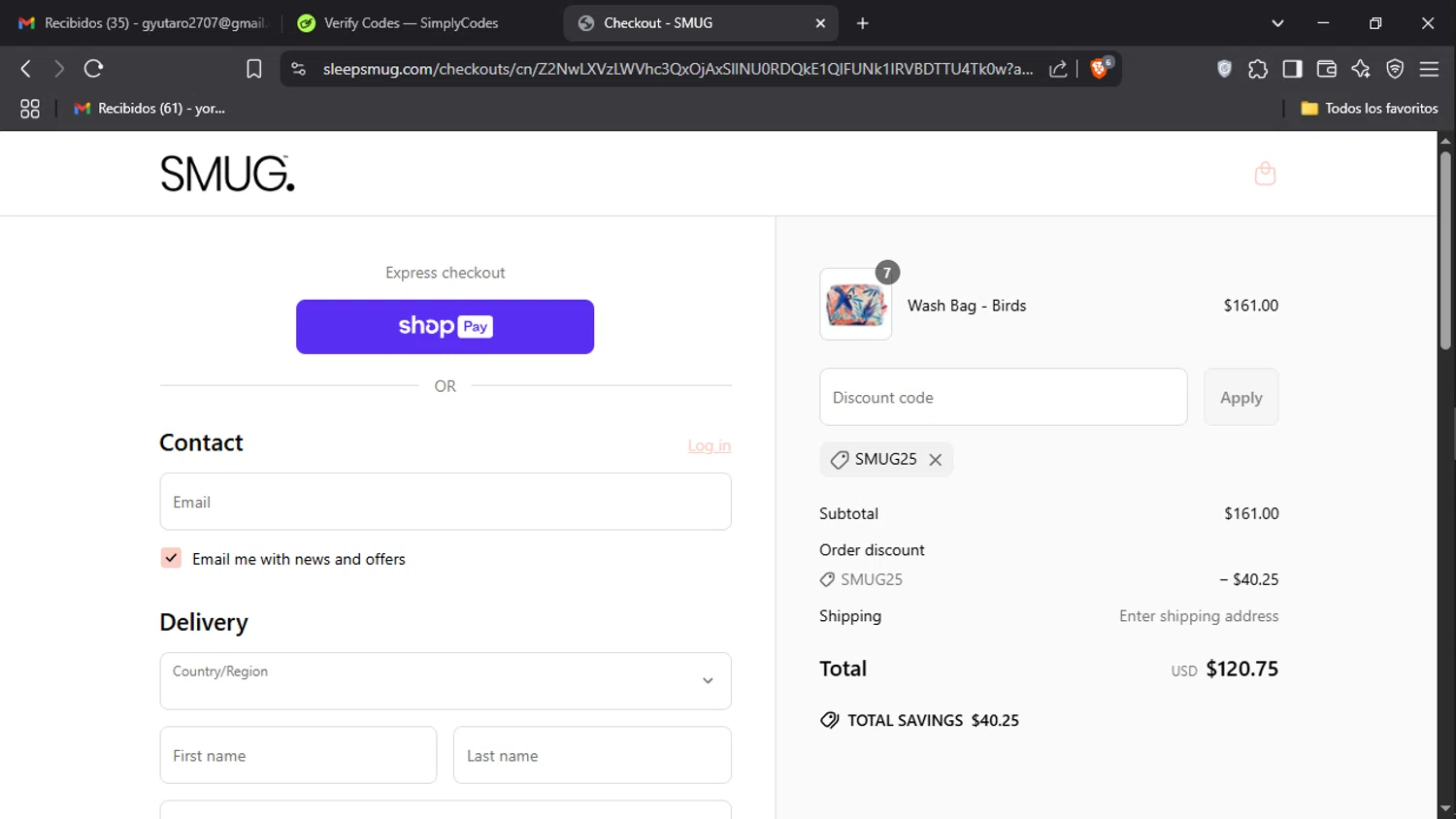This screenshot has width=1456, height=819.
Task: Click TOTAL SAVINGS $40.25 text
Action: click(933, 720)
